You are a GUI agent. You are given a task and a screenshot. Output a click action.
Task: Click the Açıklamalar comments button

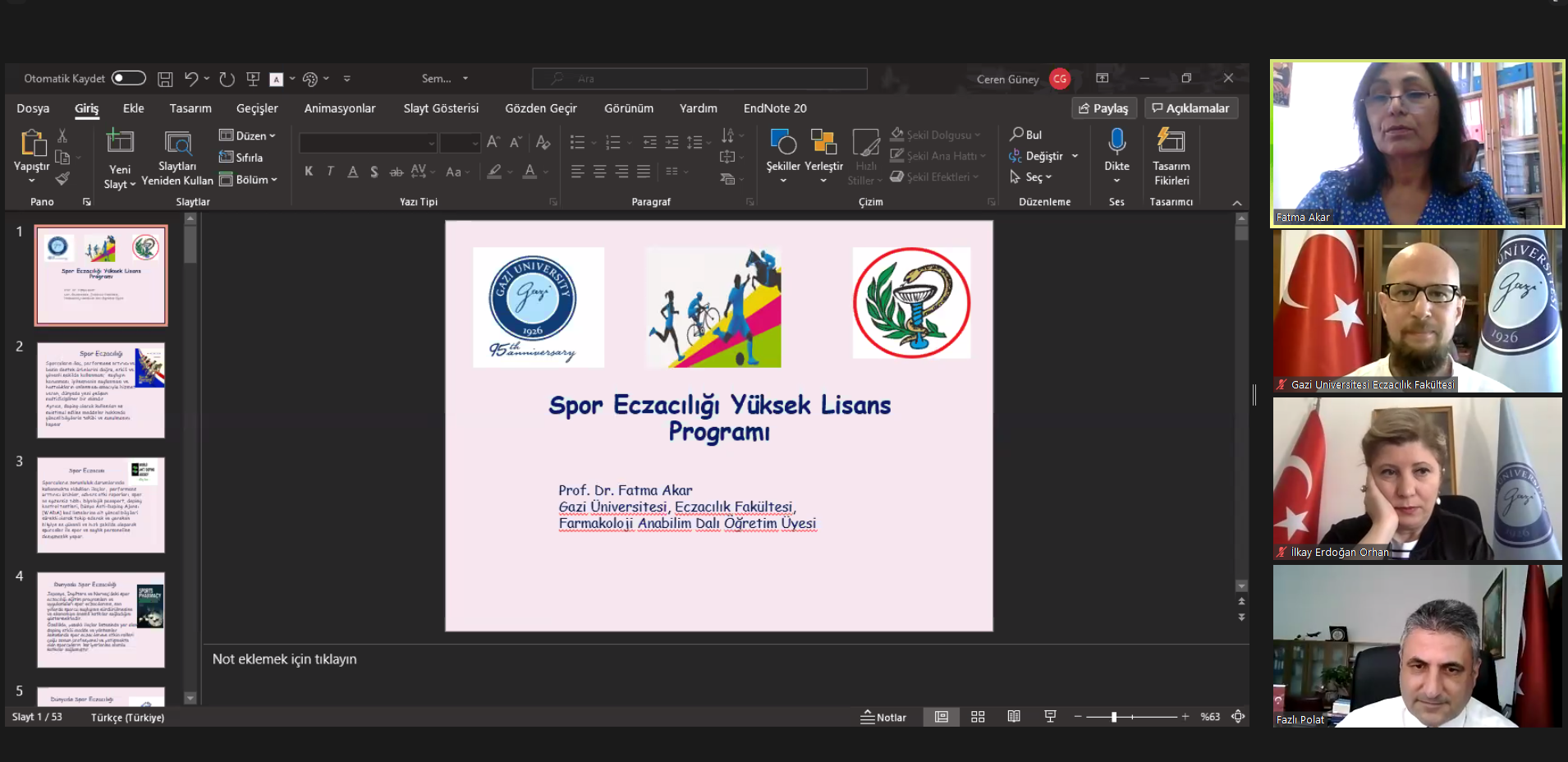click(1190, 108)
